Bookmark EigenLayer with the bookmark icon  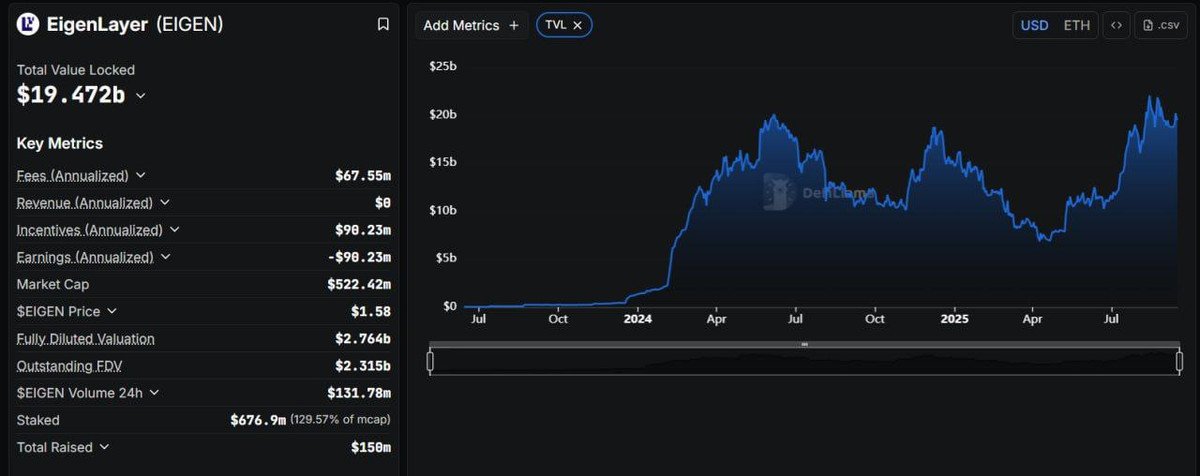pyautogui.click(x=383, y=25)
